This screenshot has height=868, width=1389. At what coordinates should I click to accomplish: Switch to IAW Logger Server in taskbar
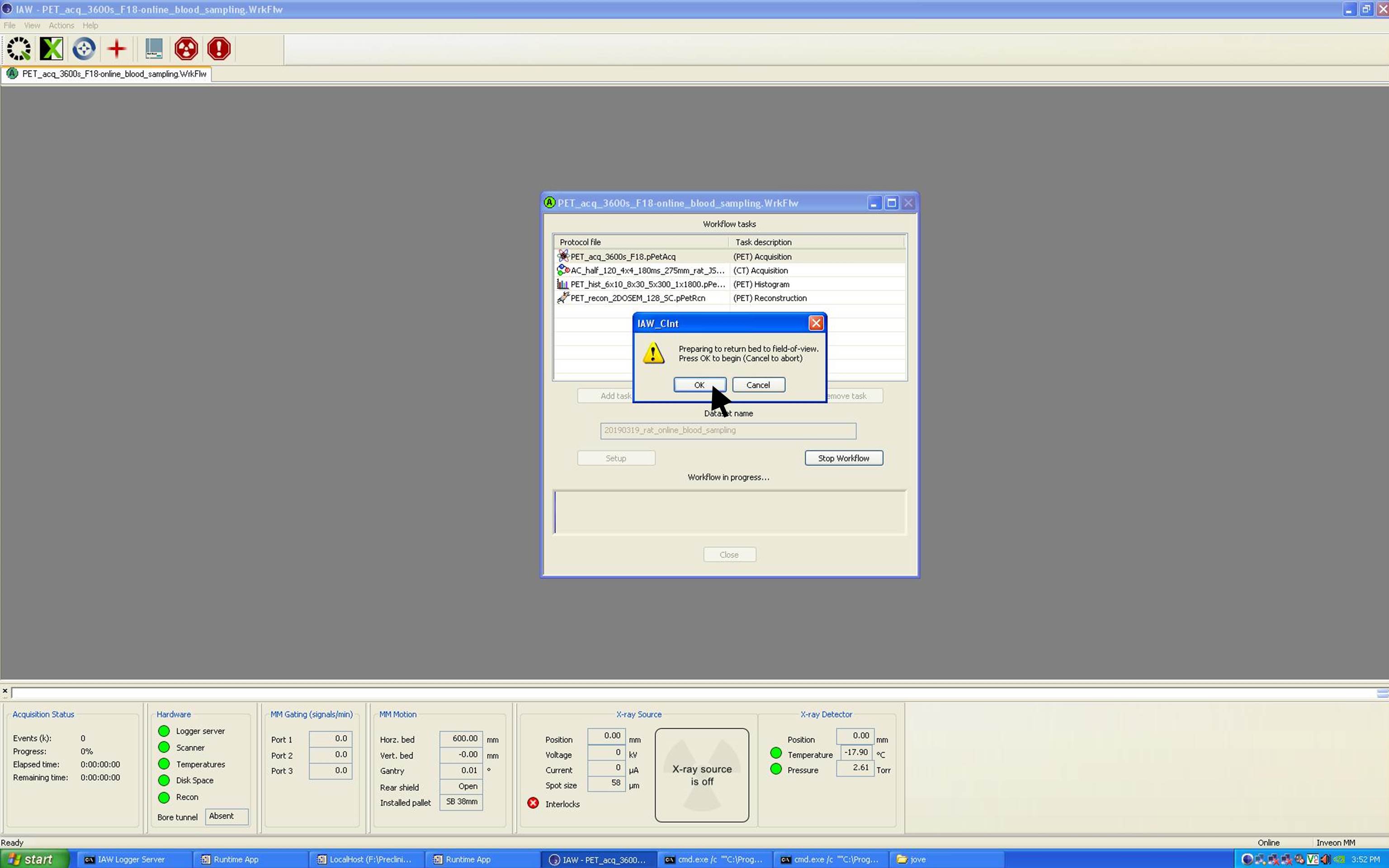click(x=131, y=859)
